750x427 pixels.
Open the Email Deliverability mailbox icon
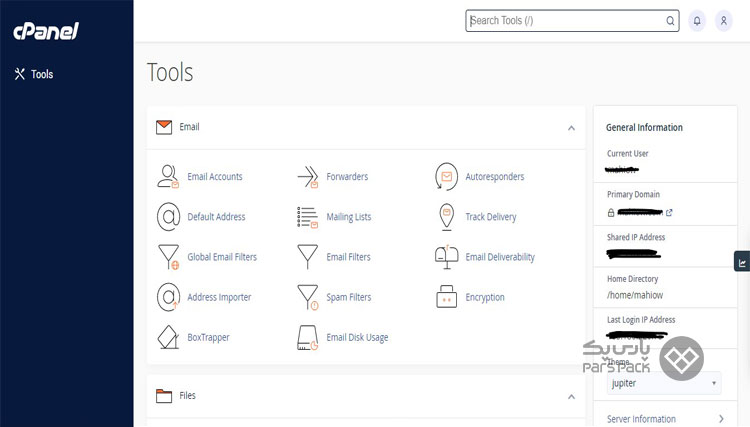pyautogui.click(x=446, y=257)
